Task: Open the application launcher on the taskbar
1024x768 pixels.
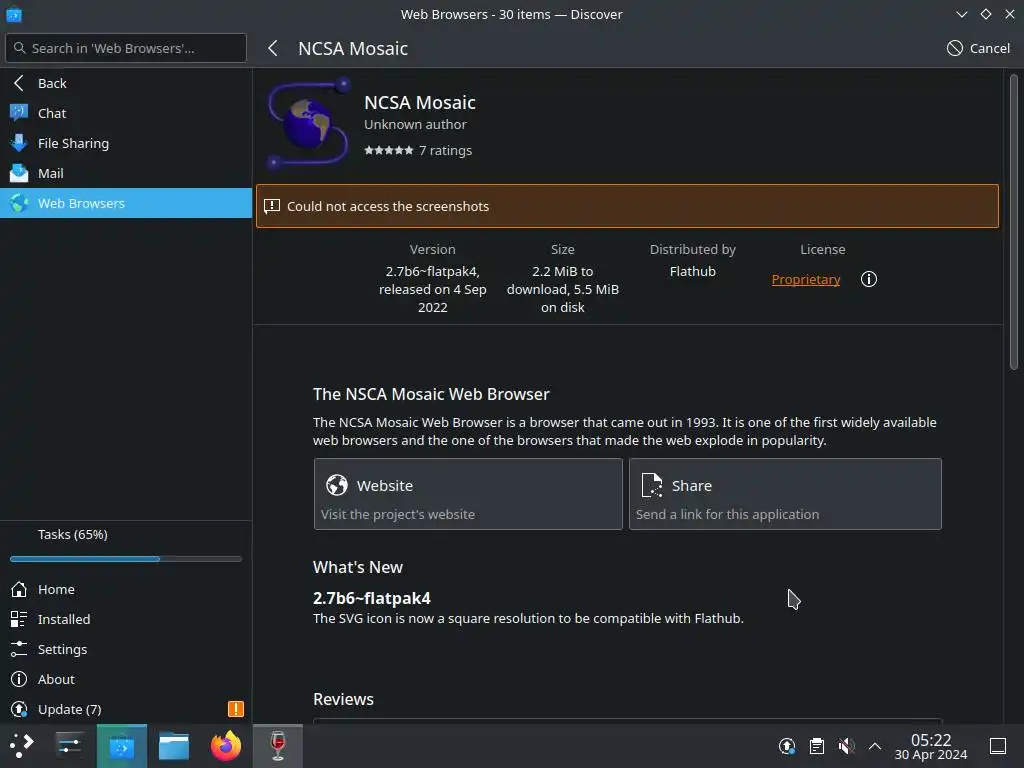Action: (22, 746)
